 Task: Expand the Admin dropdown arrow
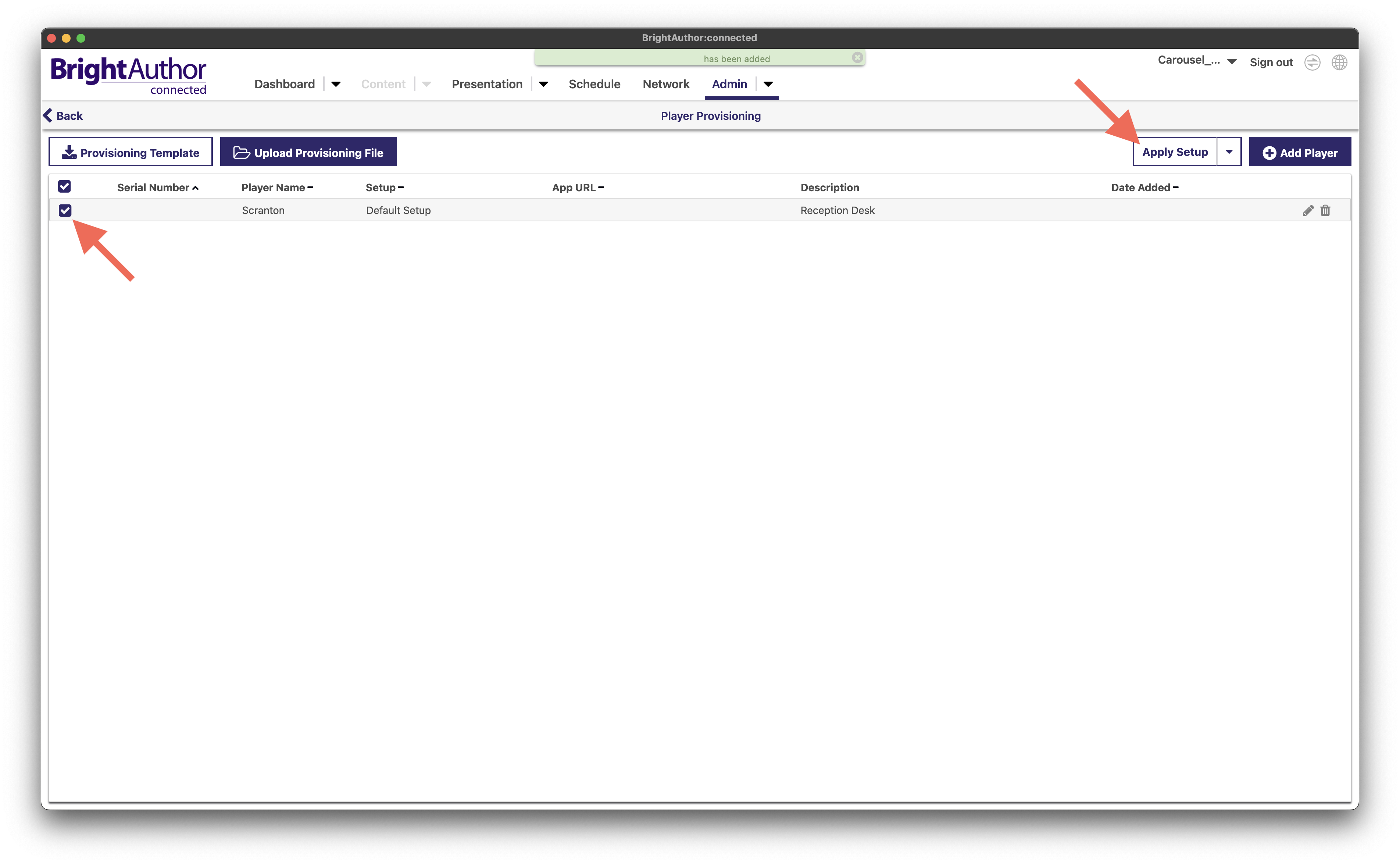[x=768, y=85]
